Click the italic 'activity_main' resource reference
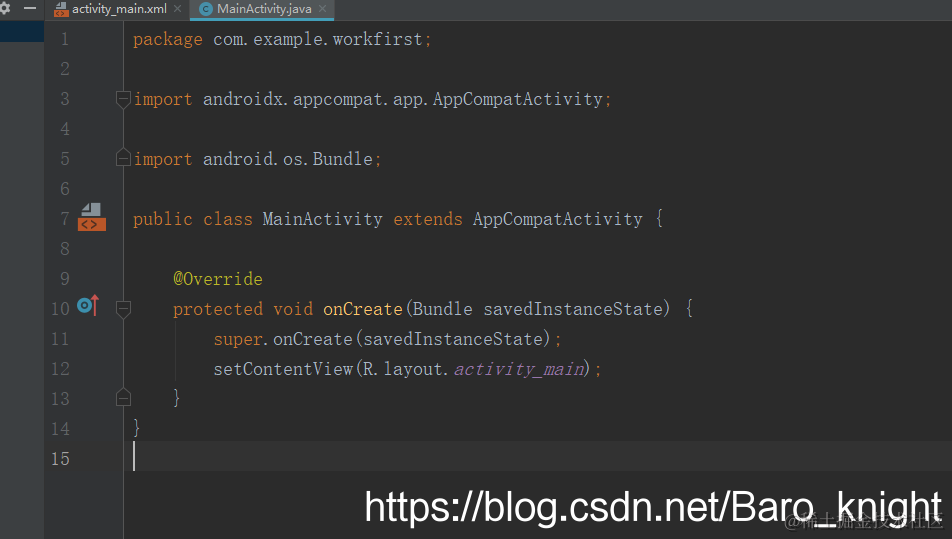The height and width of the screenshot is (539, 952). [x=519, y=369]
